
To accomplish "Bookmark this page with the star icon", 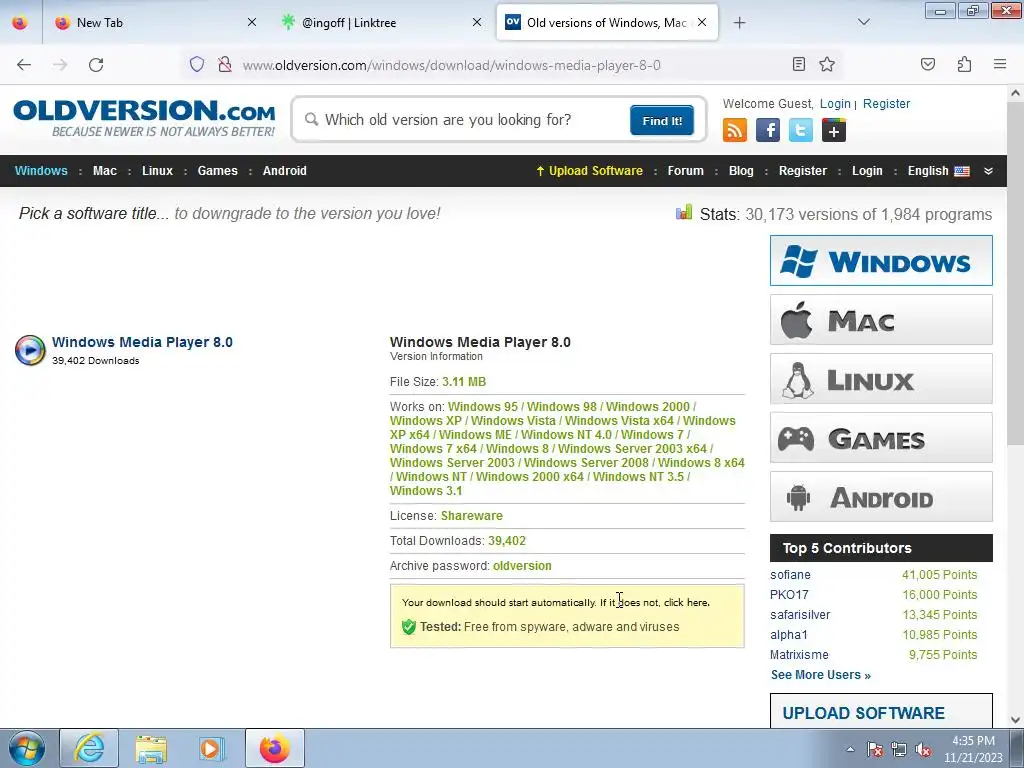I will [827, 64].
